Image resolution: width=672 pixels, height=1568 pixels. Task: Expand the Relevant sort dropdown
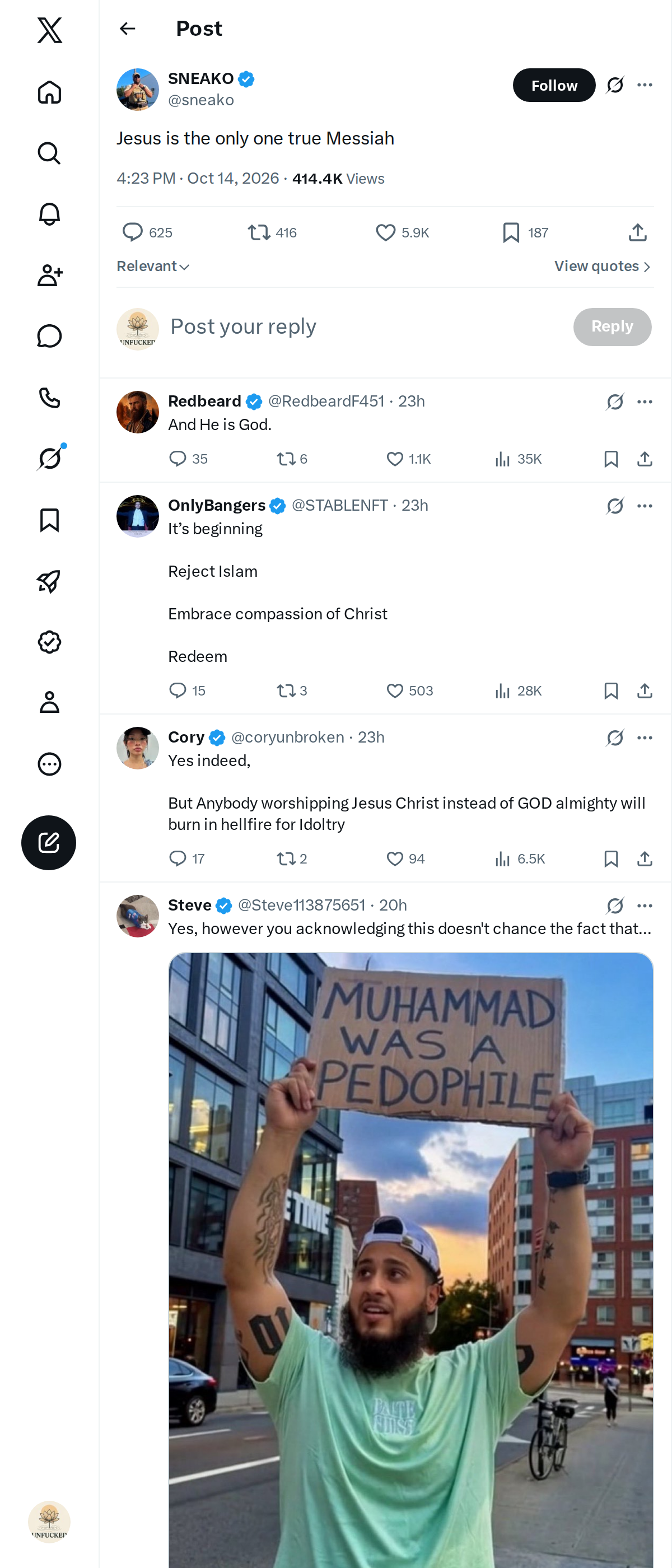pyautogui.click(x=153, y=267)
